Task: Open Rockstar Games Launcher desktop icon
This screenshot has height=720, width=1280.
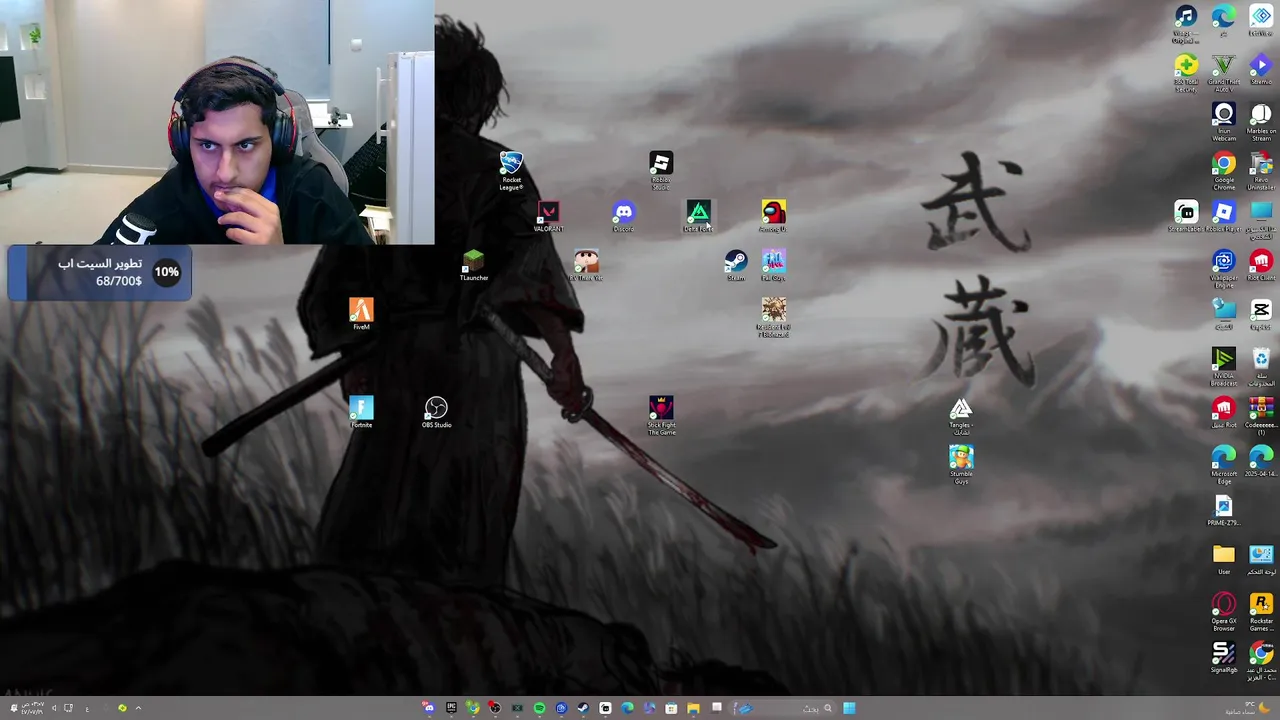Action: pos(1261,612)
